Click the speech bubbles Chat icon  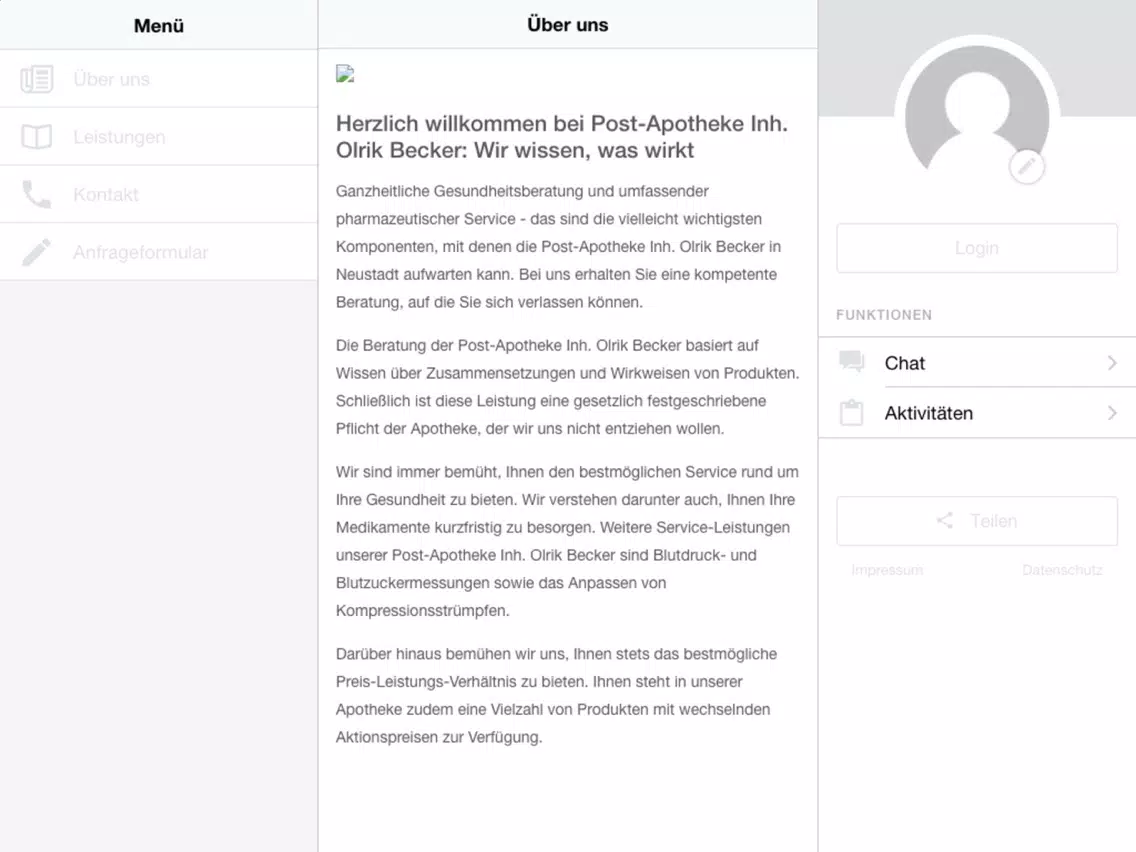click(x=852, y=362)
